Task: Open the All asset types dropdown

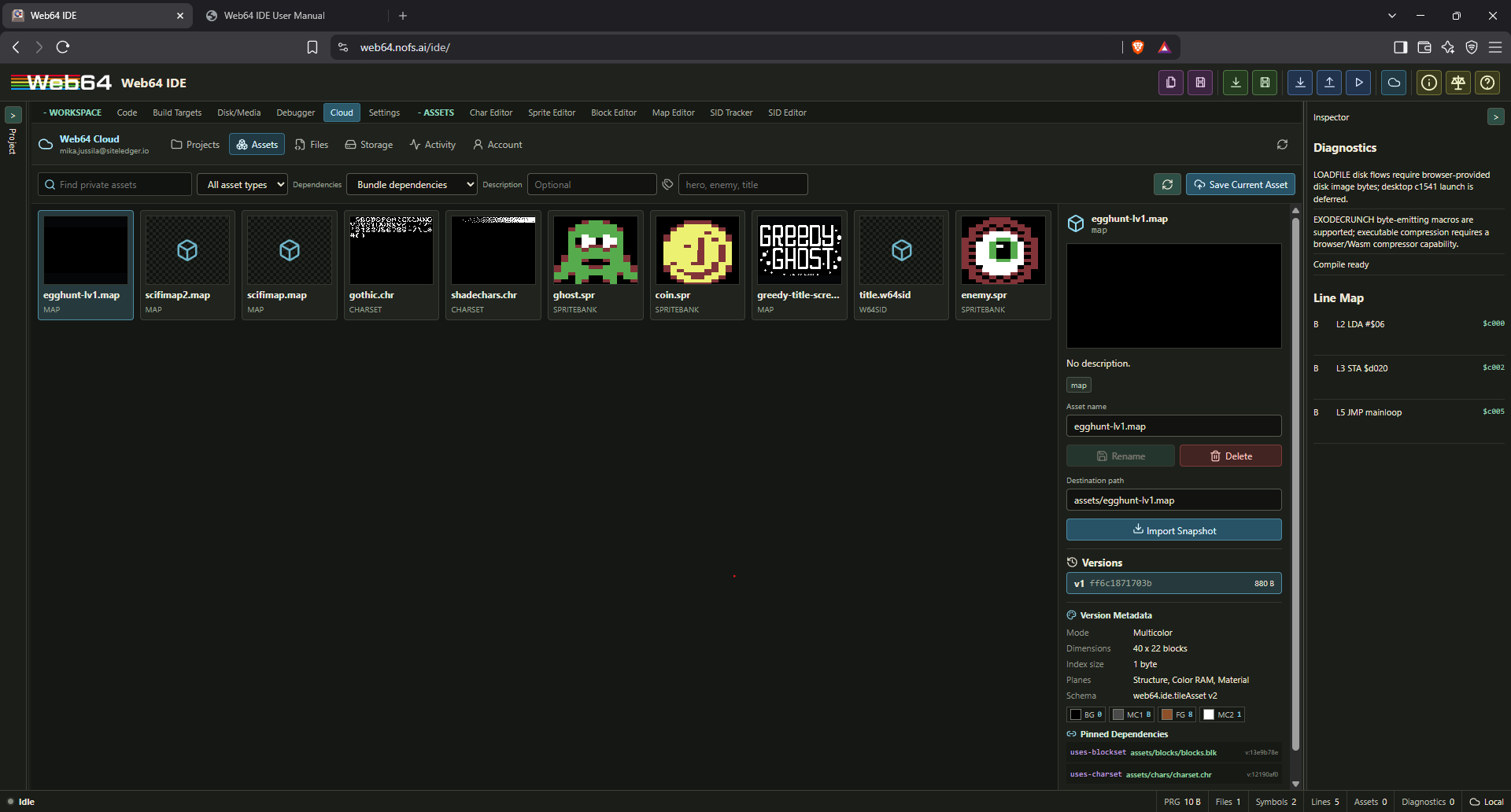Action: click(x=242, y=184)
